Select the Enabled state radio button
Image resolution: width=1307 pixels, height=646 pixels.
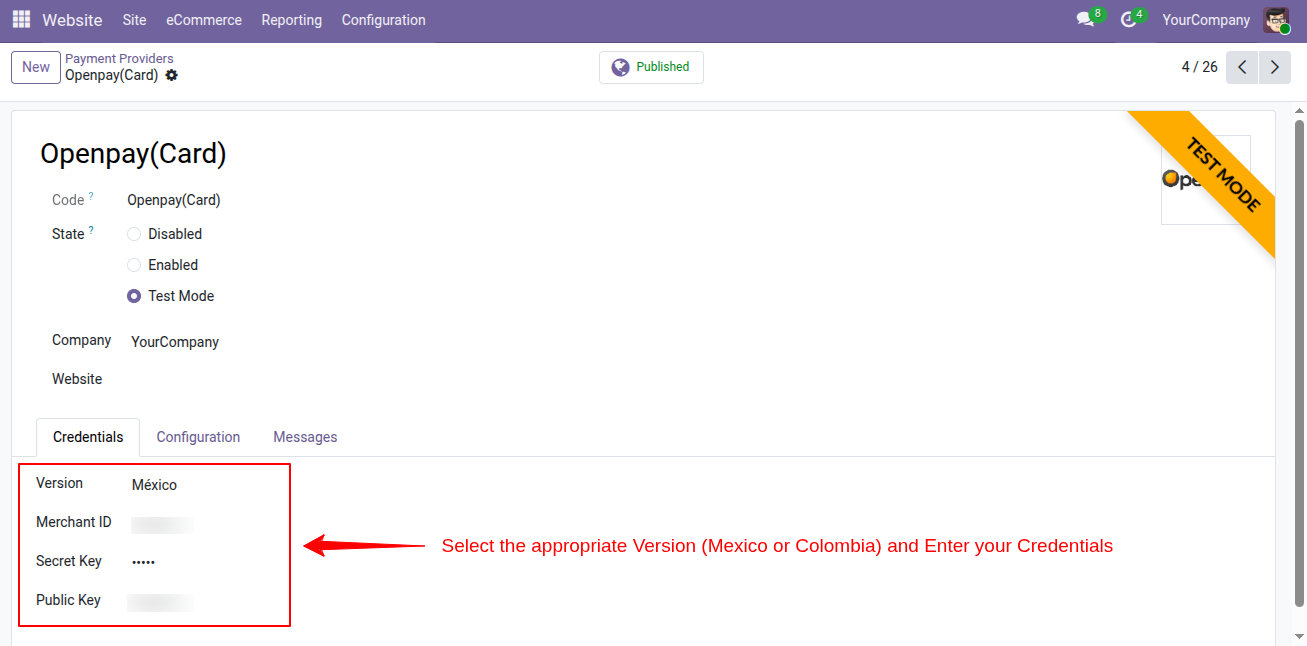(134, 265)
